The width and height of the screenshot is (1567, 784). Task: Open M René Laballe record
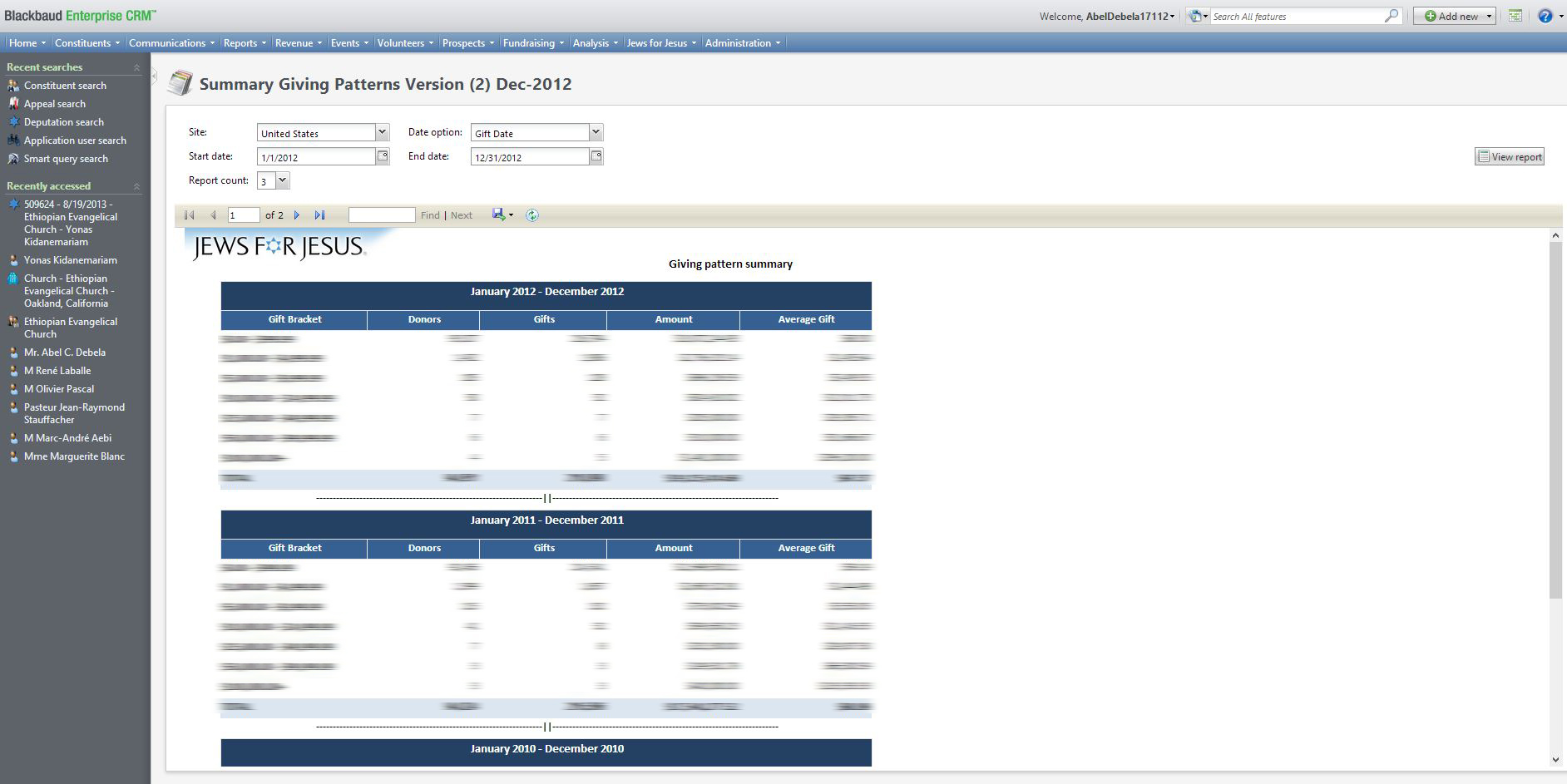(x=57, y=371)
